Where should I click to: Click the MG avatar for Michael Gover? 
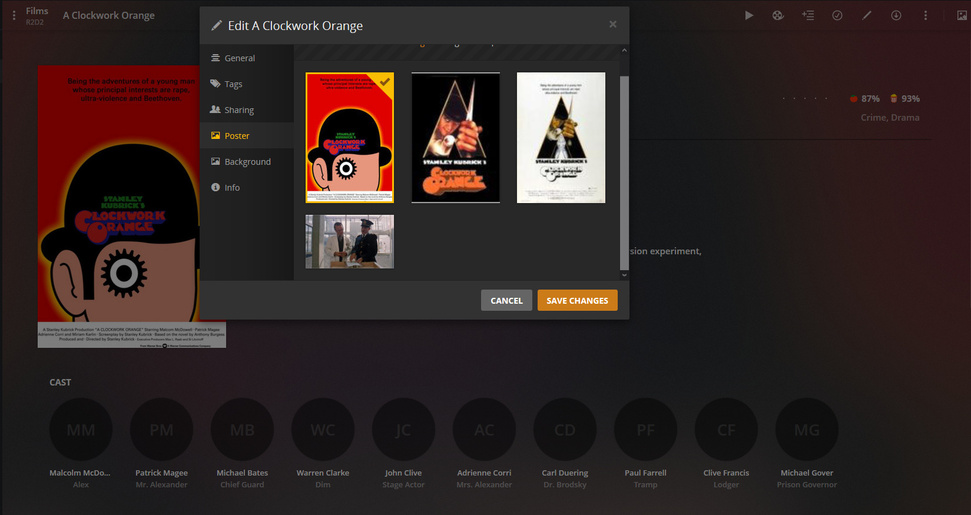[x=806, y=430]
